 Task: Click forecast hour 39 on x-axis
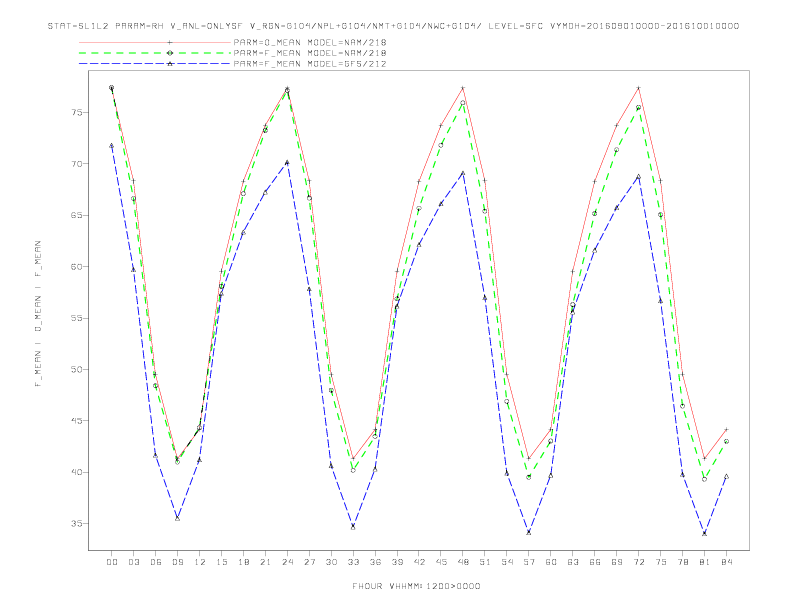point(398,562)
